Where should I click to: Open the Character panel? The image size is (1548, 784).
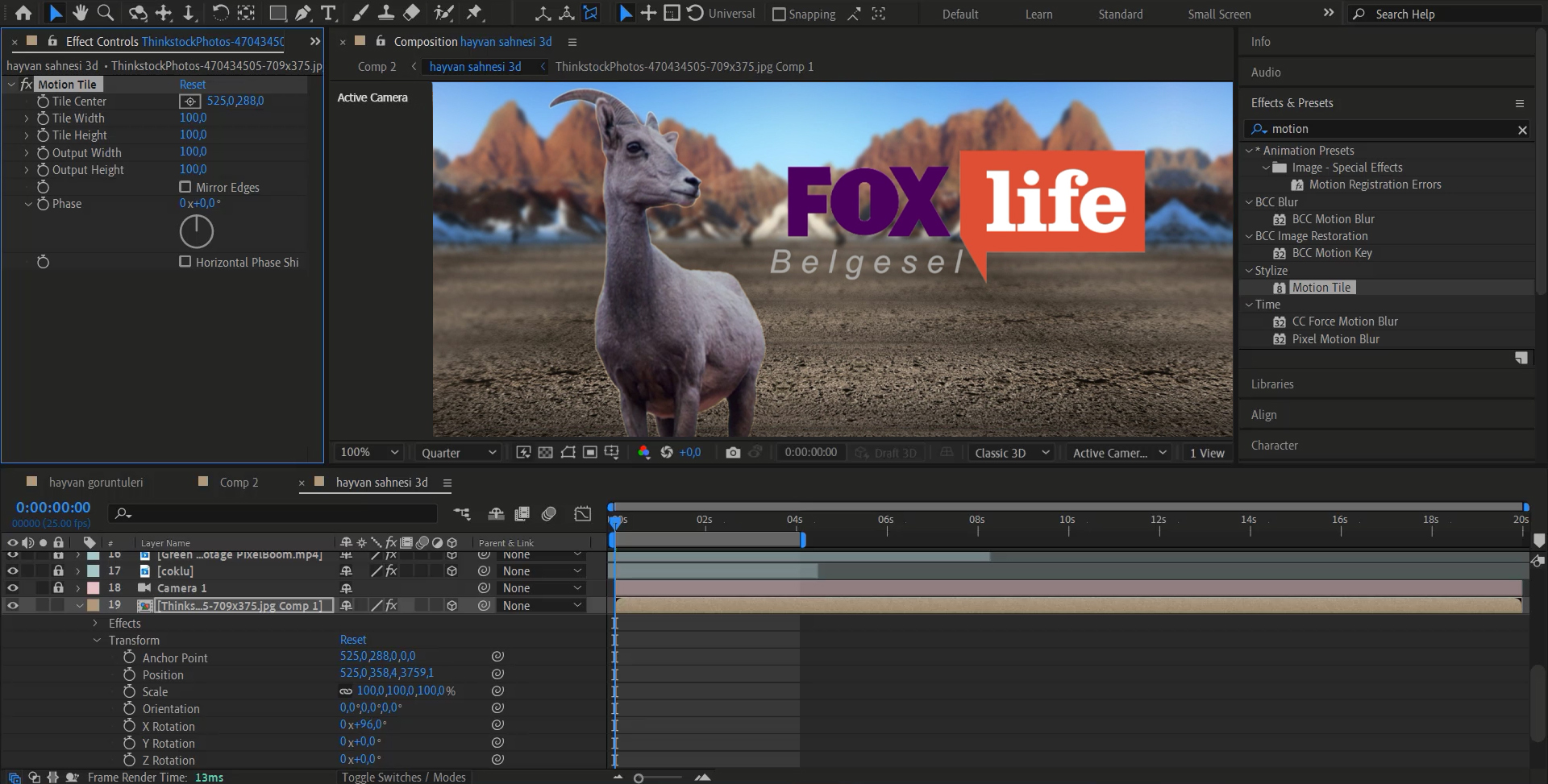[x=1274, y=446]
